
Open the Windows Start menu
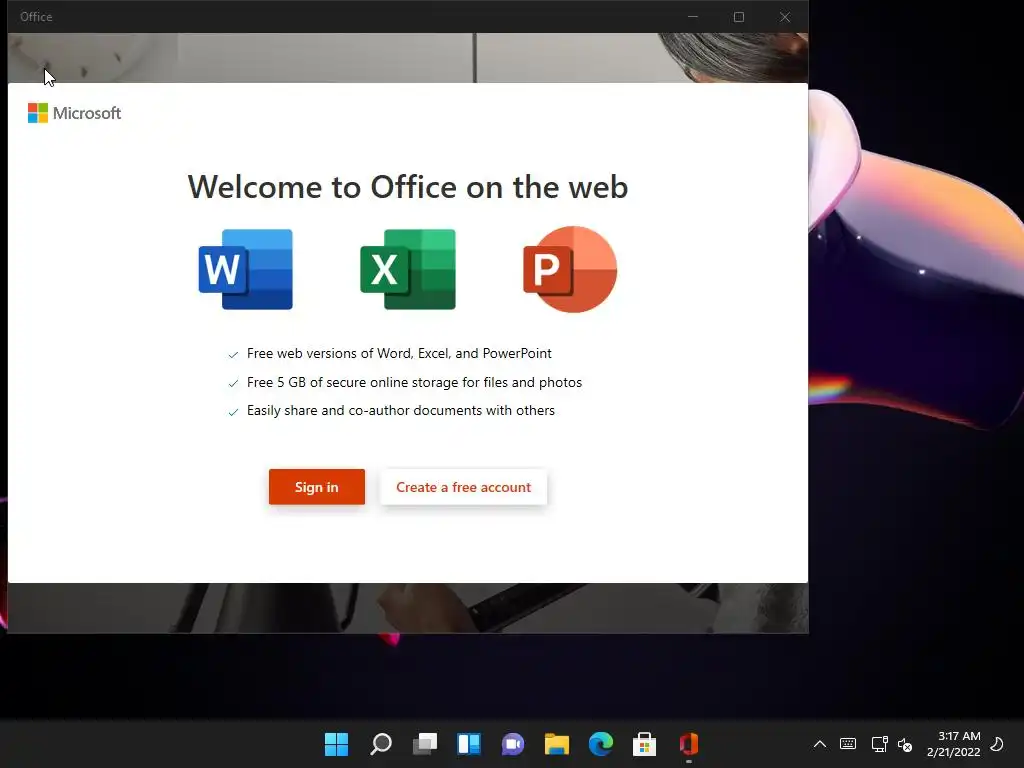336,744
